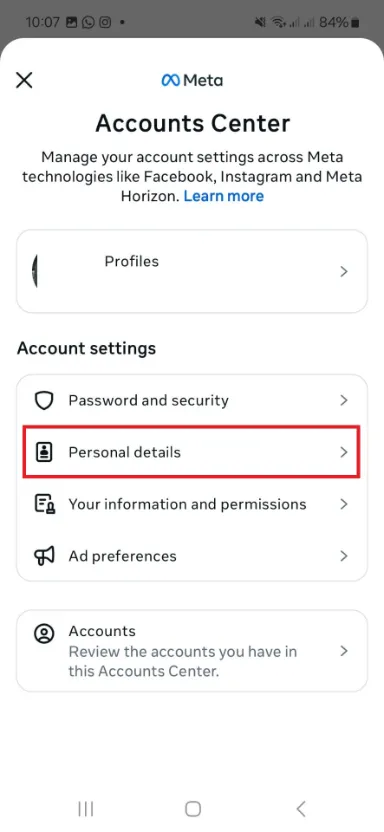Screen dimensions: 384x832
Task: Click the person circle icon for Accounts
Action: [44, 634]
